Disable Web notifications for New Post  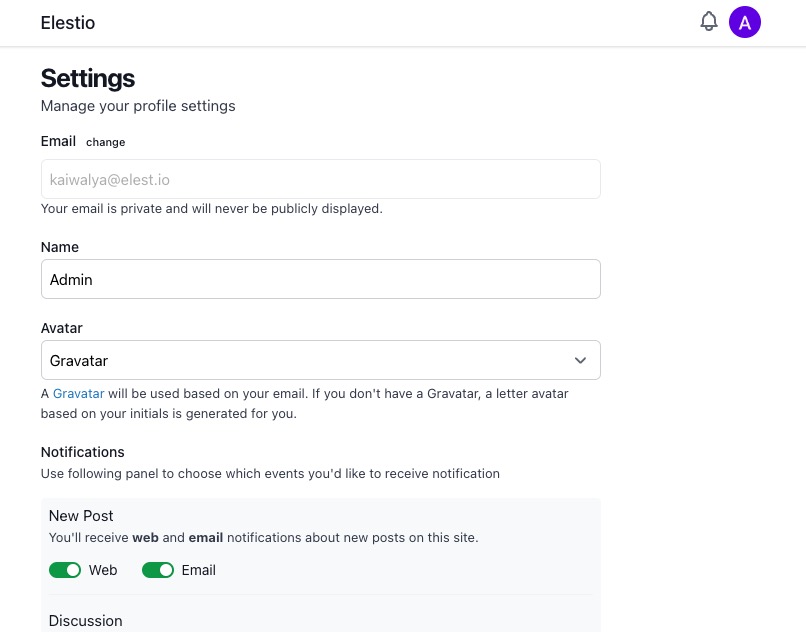[65, 569]
